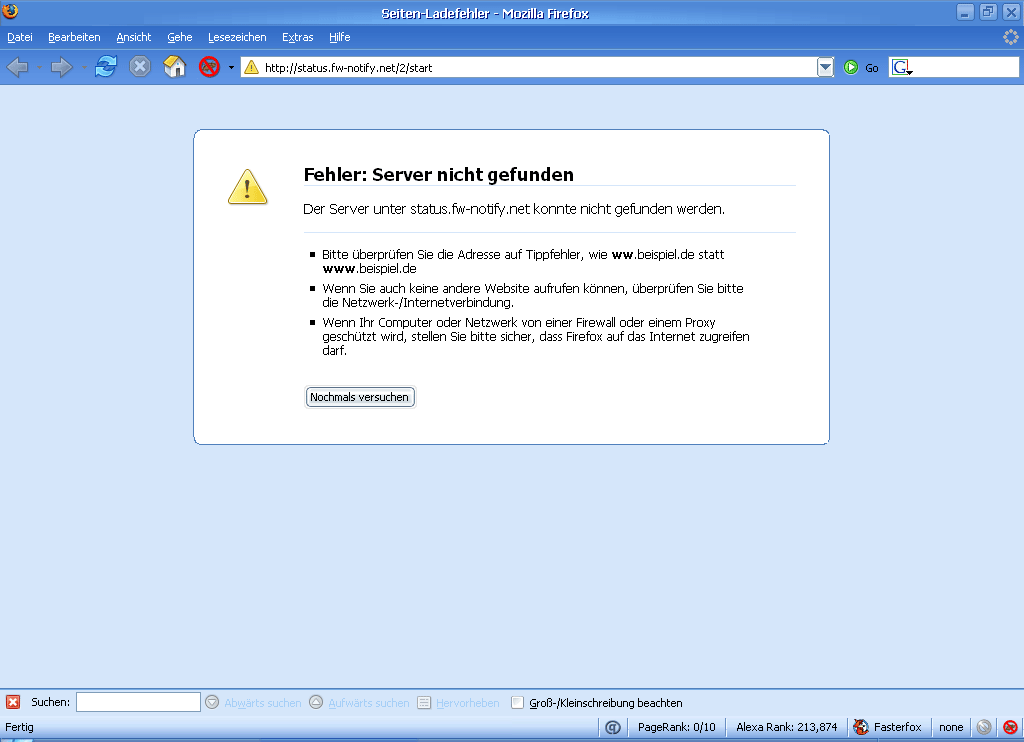Open the Lesezeichen menu
Screen dimensions: 1024x742
[237, 37]
